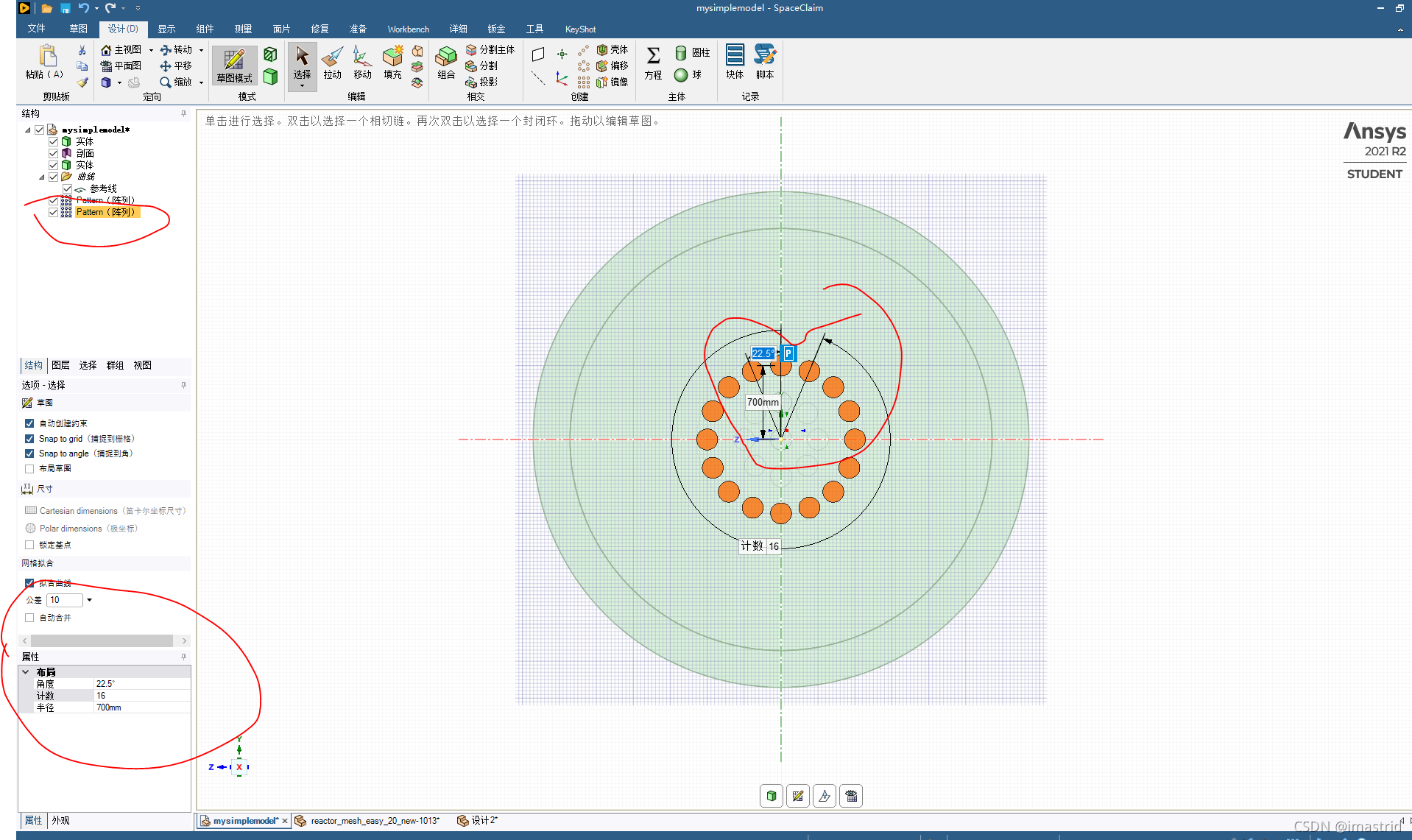Click the Mirror (镜像) tool

pyautogui.click(x=613, y=82)
